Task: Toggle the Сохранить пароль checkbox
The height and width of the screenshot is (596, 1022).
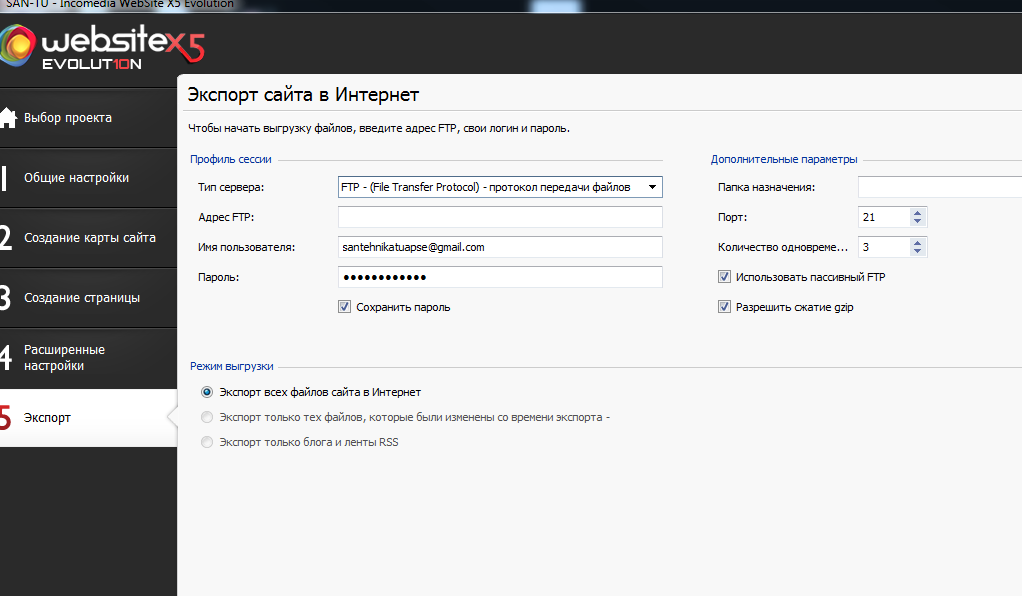Action: 344,306
